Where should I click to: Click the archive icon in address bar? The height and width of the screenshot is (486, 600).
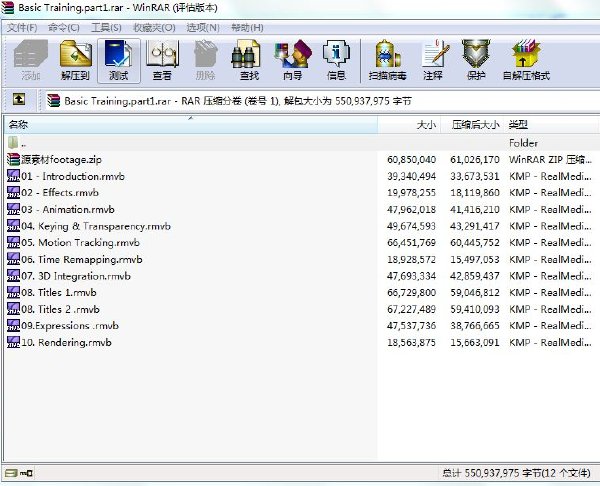(54, 101)
